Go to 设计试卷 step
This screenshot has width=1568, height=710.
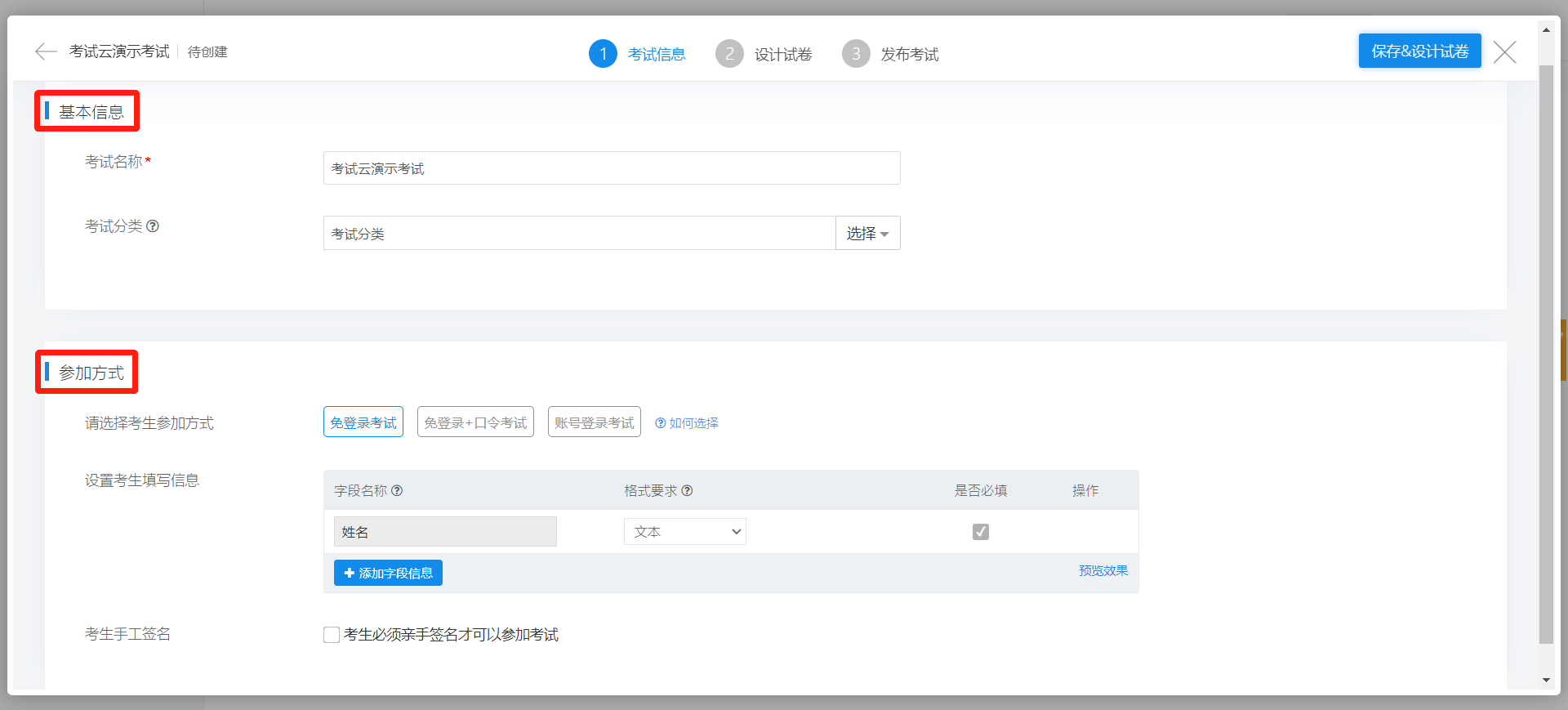coord(782,55)
